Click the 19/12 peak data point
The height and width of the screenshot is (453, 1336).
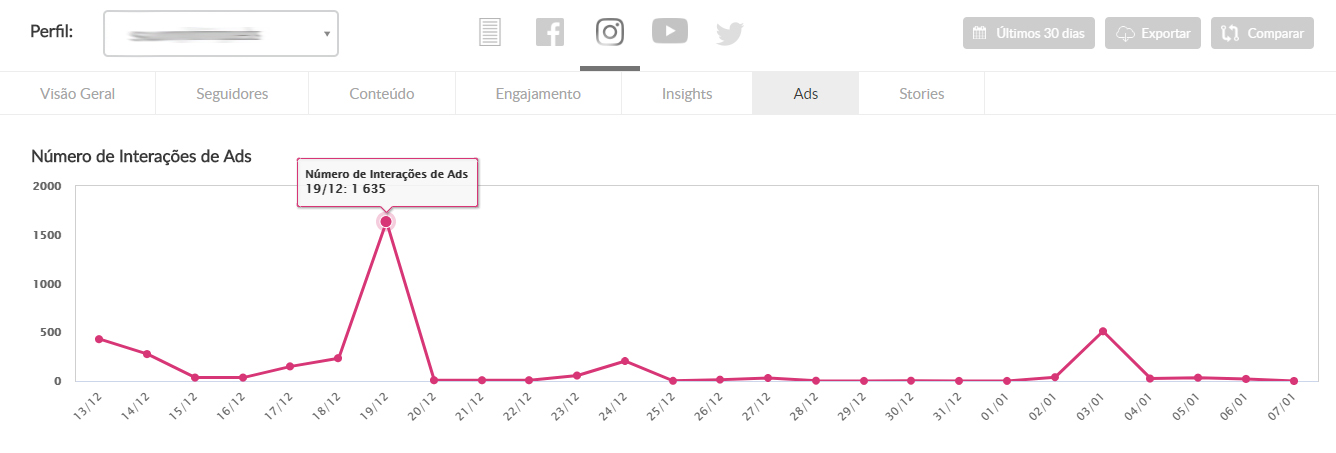point(386,222)
